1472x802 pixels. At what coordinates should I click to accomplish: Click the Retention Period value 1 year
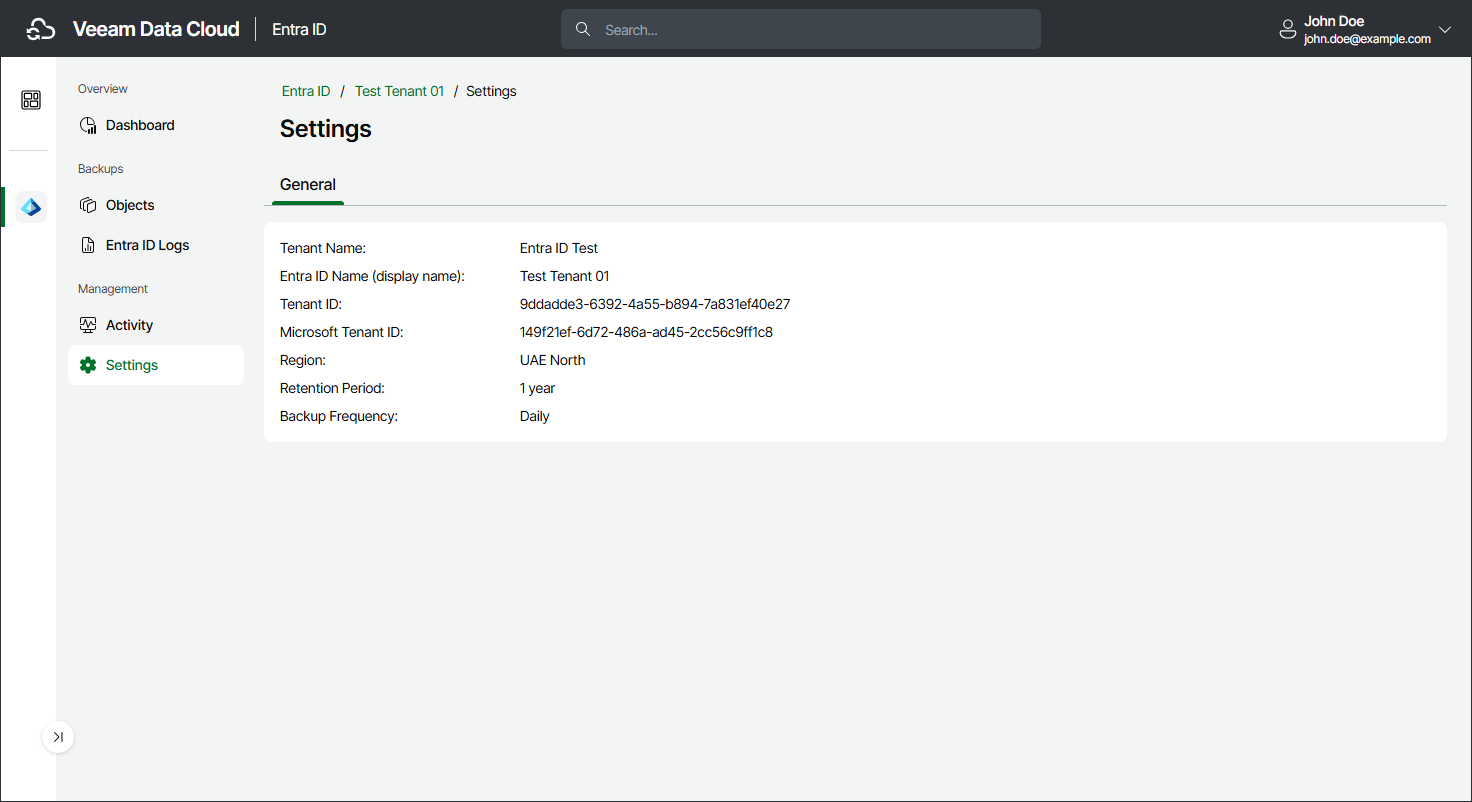point(537,388)
